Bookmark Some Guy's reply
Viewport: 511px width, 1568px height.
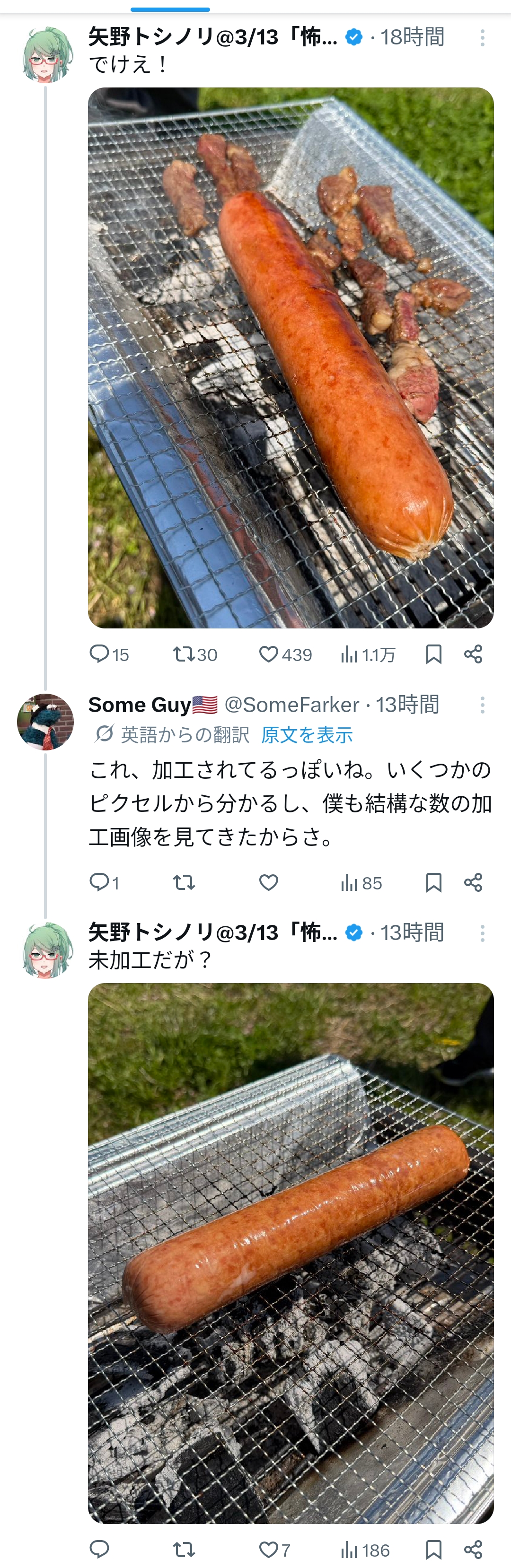[x=434, y=882]
